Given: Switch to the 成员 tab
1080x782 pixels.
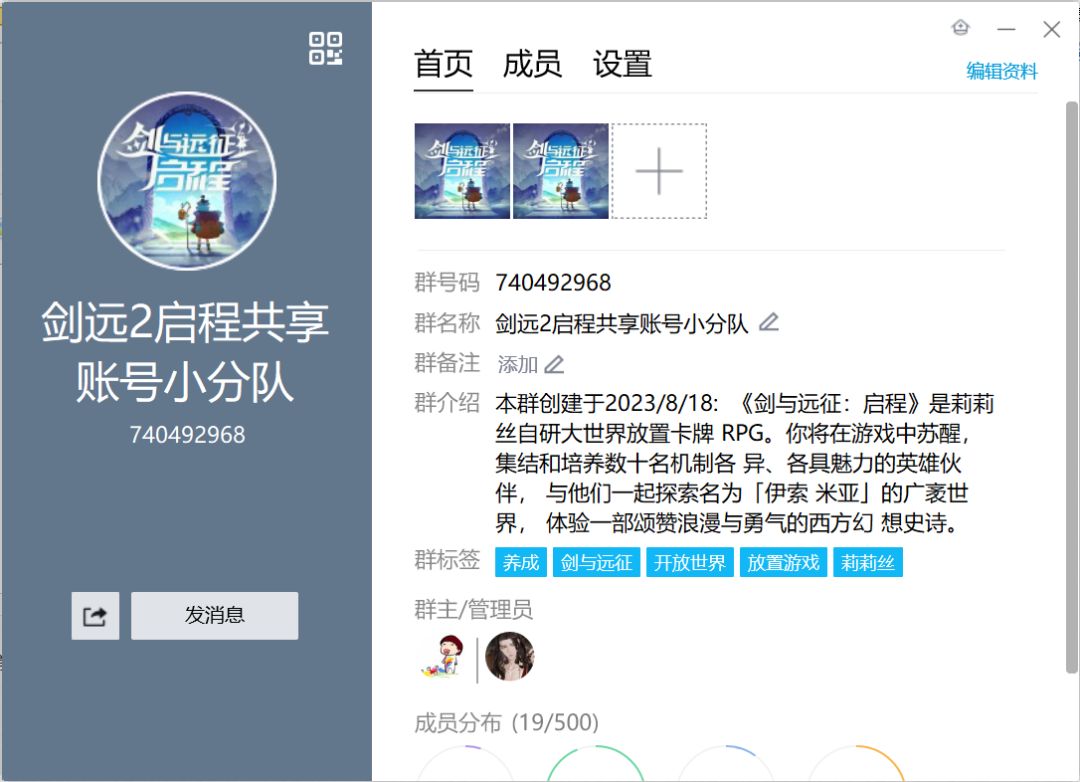Looking at the screenshot, I should pyautogui.click(x=532, y=65).
